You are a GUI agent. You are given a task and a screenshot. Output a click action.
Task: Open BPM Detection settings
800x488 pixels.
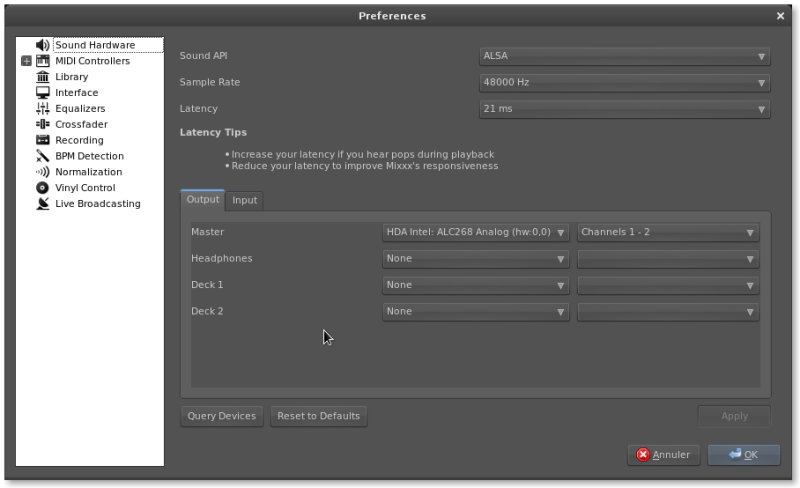click(x=89, y=156)
